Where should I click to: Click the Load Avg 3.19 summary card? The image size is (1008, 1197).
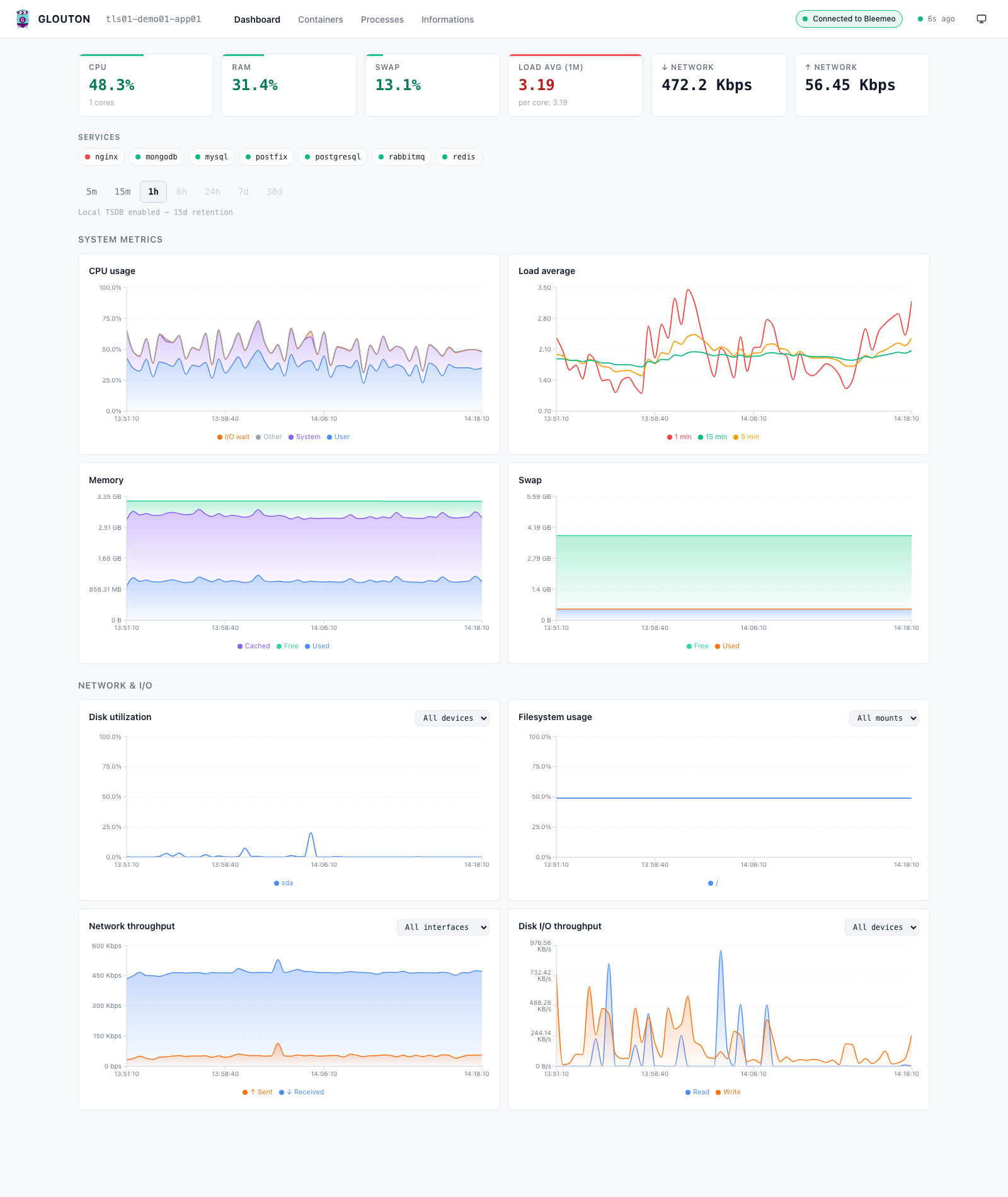(575, 85)
